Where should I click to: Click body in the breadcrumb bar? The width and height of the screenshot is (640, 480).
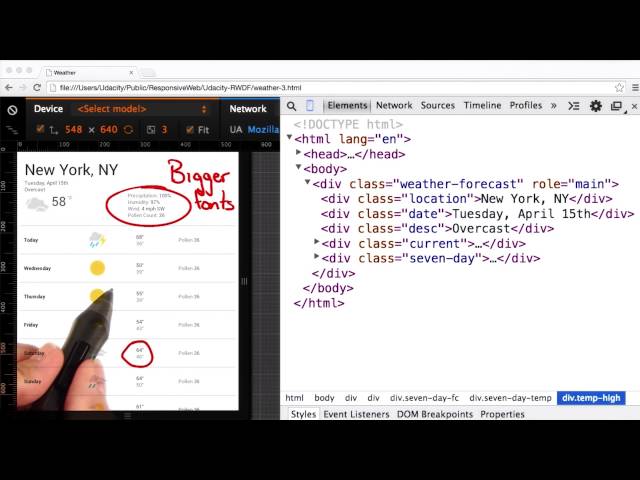pyautogui.click(x=324, y=398)
